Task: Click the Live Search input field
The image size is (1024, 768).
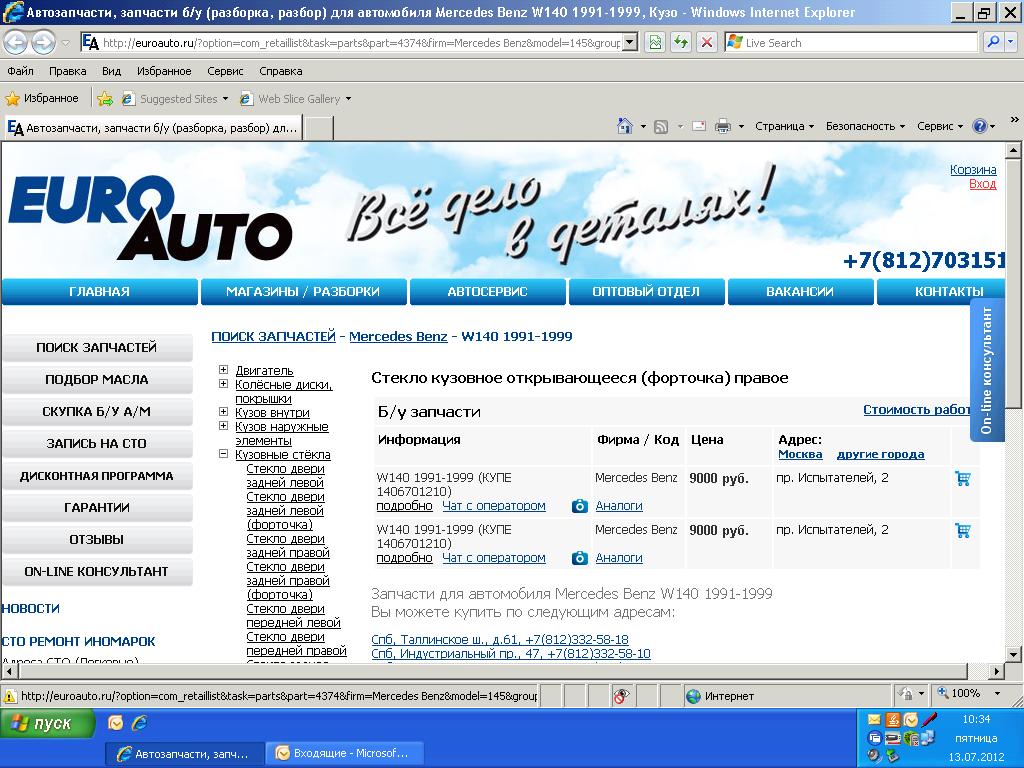Action: 860,42
